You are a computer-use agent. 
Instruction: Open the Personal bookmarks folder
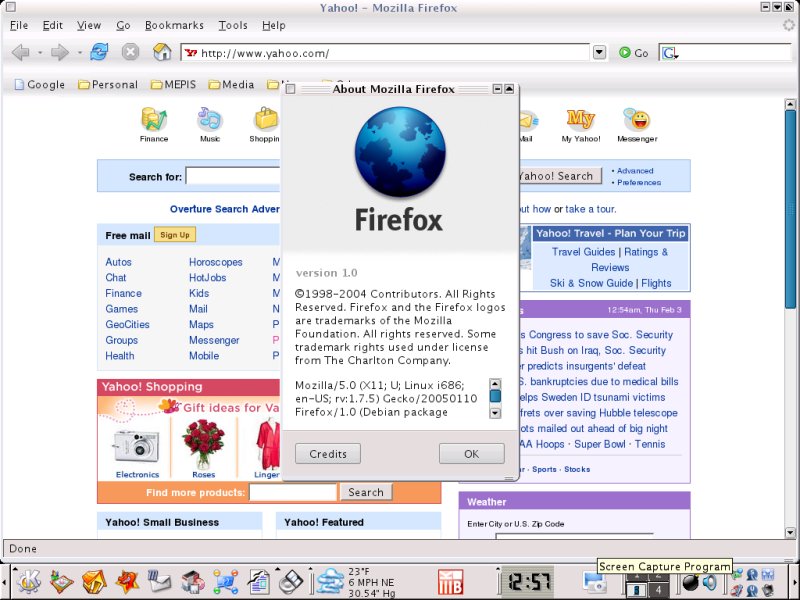tap(108, 84)
